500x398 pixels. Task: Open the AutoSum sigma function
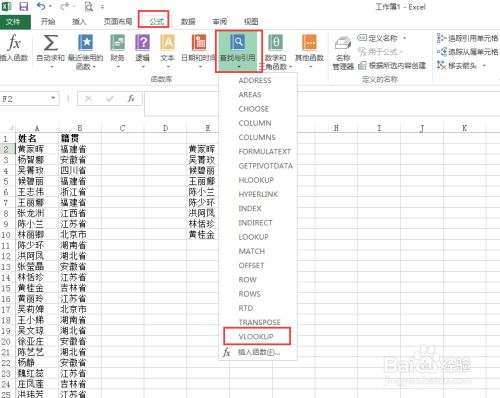click(51, 43)
